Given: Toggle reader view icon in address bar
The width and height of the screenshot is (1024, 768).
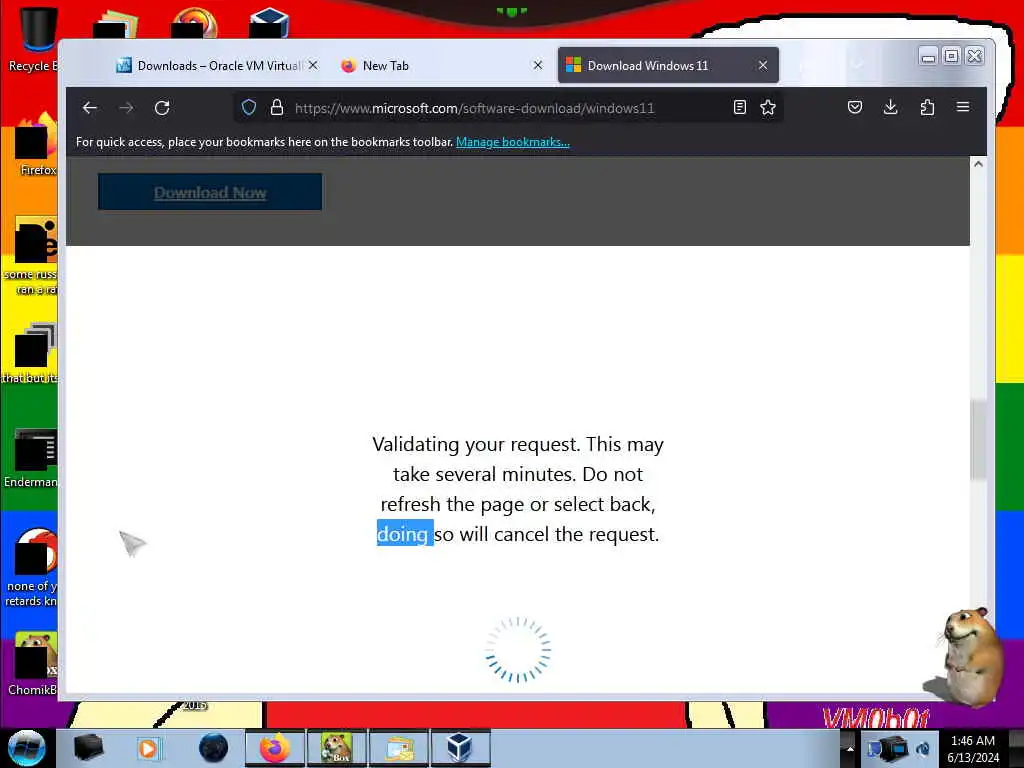Looking at the screenshot, I should [x=739, y=108].
